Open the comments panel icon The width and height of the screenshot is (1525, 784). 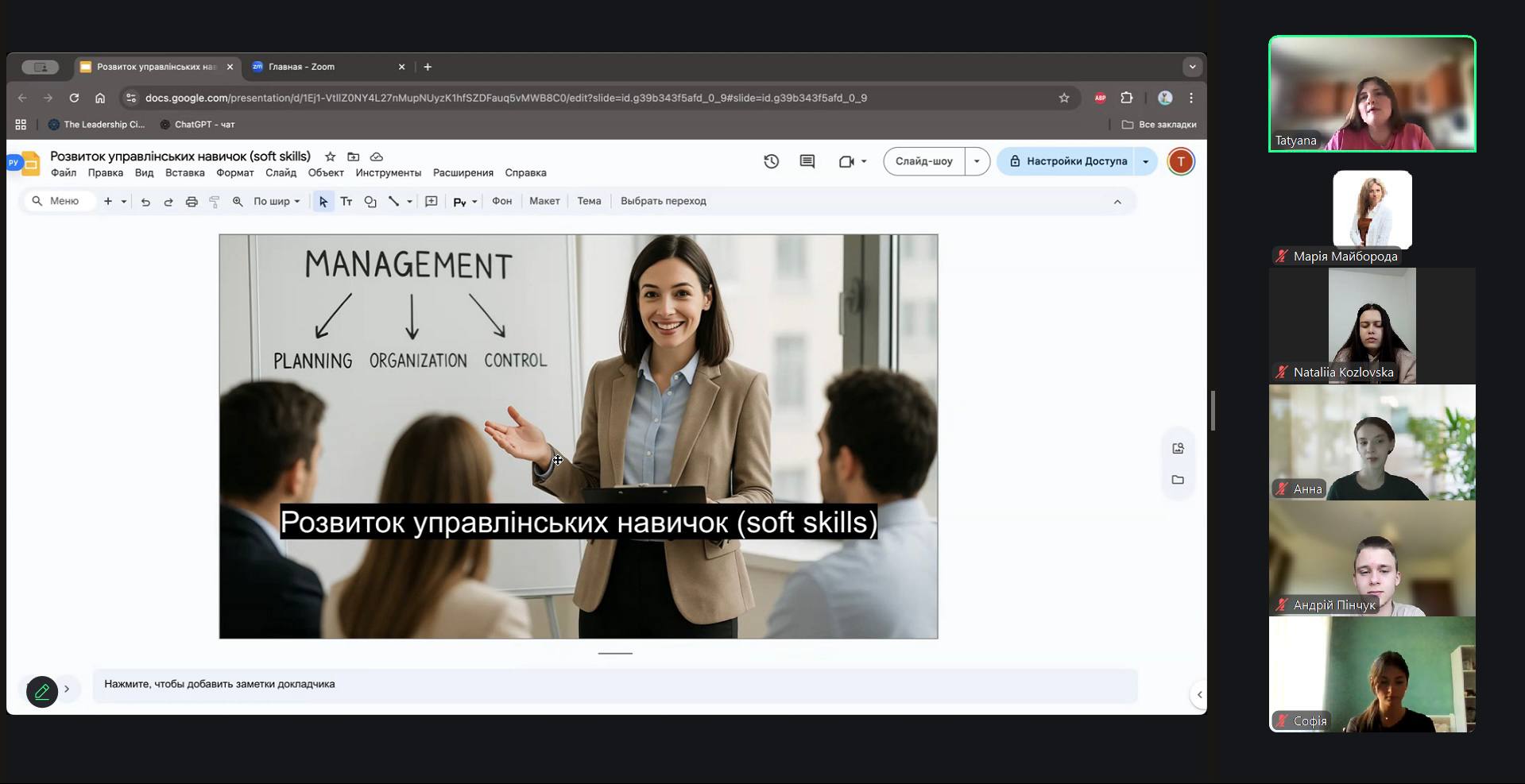pos(807,161)
